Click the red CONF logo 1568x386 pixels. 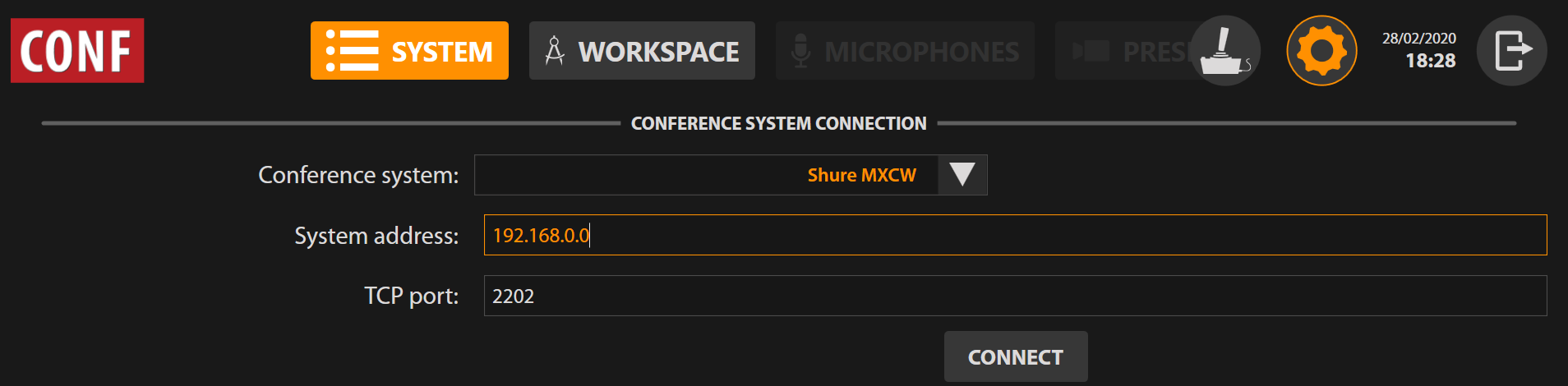pos(77,50)
